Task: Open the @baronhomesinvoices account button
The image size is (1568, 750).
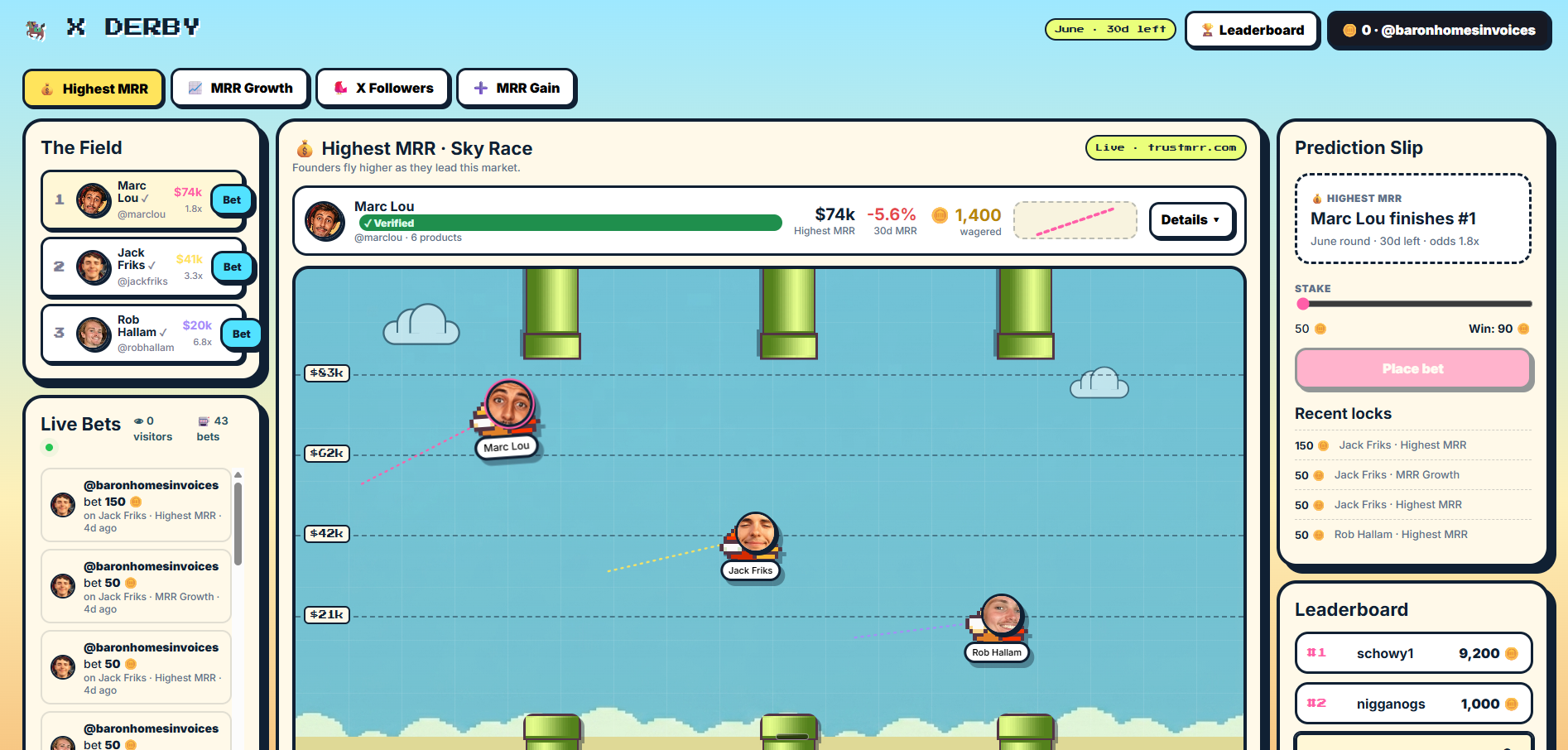Action: point(1439,30)
